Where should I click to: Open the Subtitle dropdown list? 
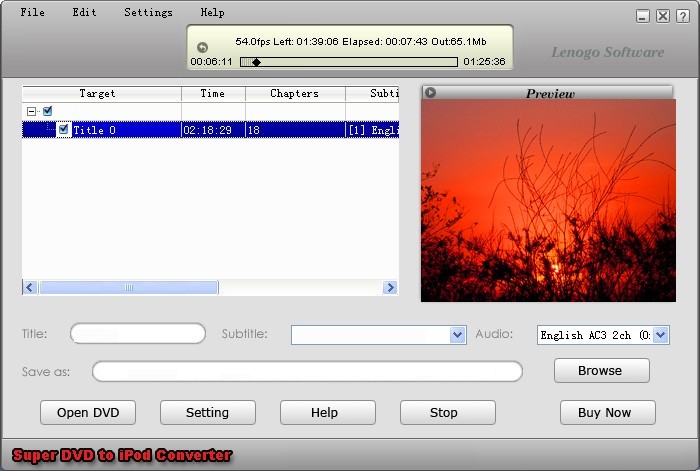click(x=457, y=335)
